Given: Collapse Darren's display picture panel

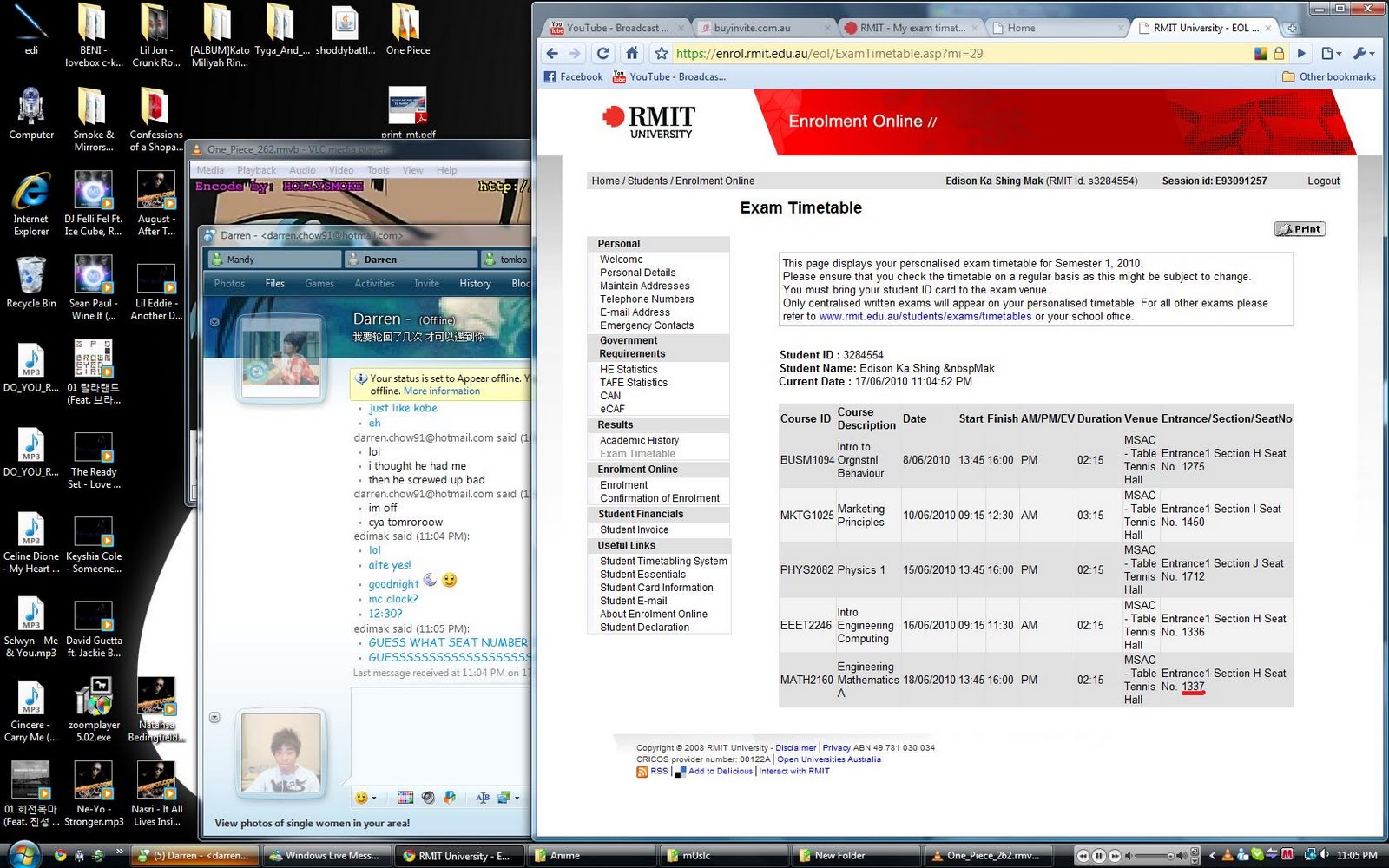Looking at the screenshot, I should (214, 322).
